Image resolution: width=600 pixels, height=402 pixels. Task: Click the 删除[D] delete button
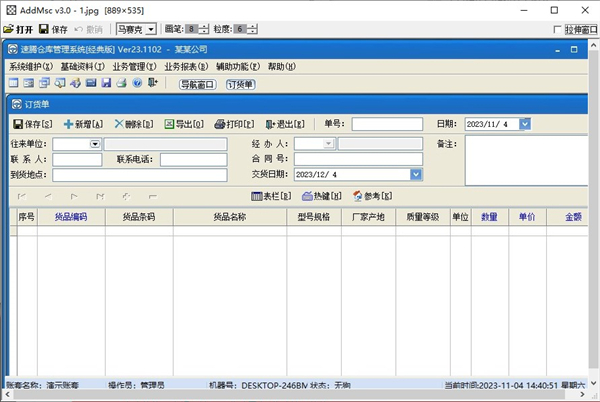(x=134, y=124)
